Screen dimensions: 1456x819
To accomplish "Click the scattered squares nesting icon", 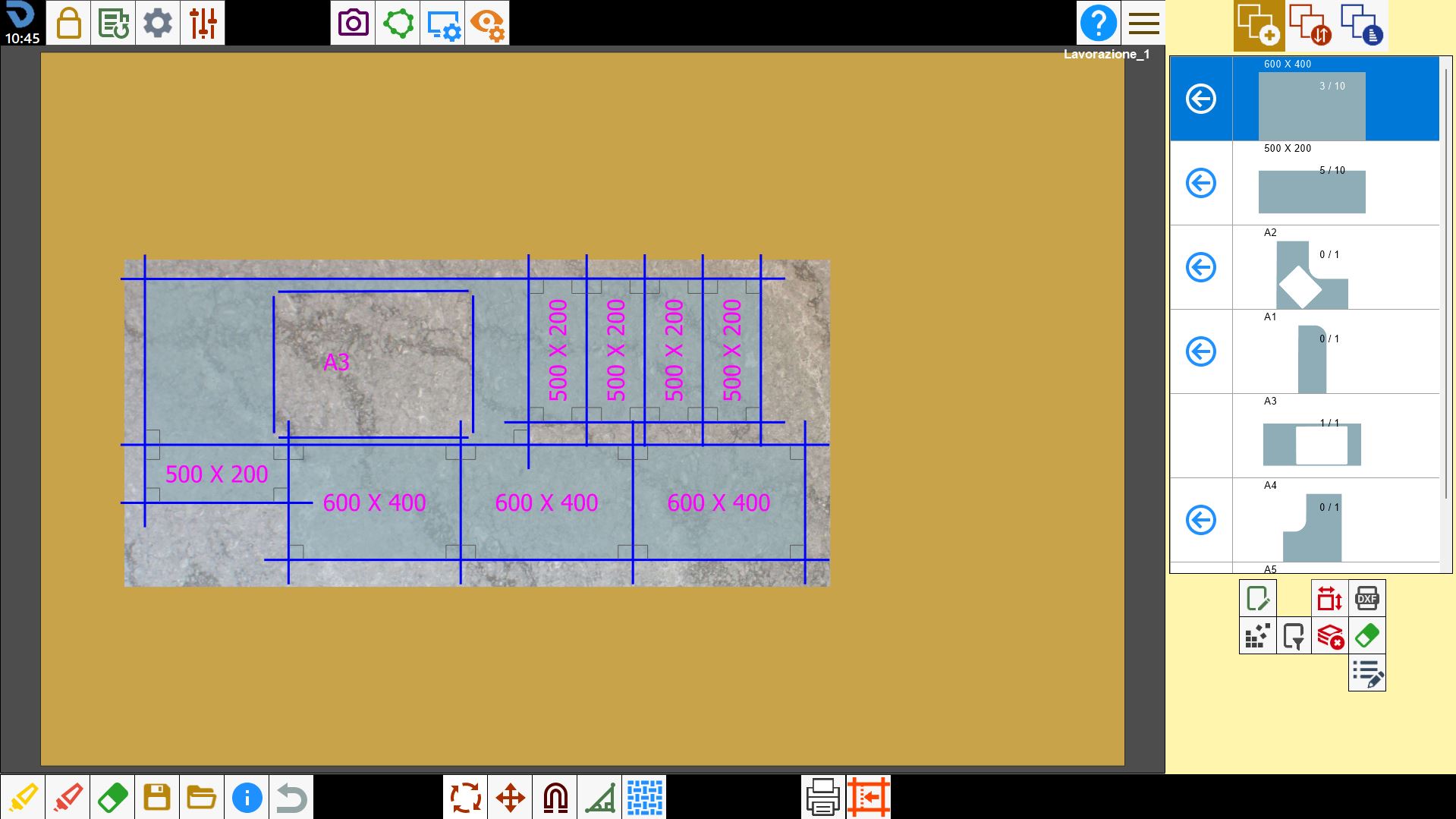I will [1258, 636].
